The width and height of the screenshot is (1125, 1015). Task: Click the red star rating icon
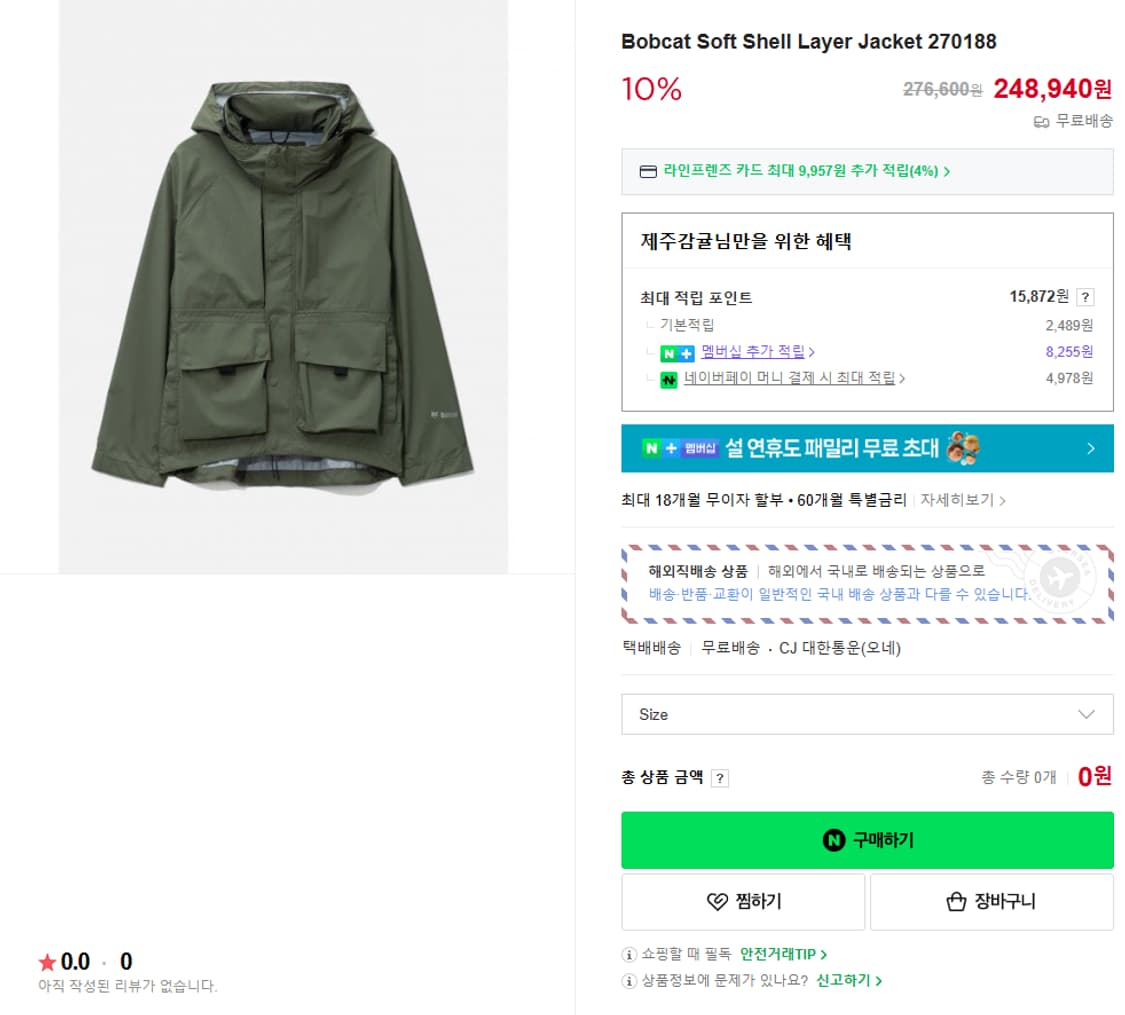coord(47,962)
